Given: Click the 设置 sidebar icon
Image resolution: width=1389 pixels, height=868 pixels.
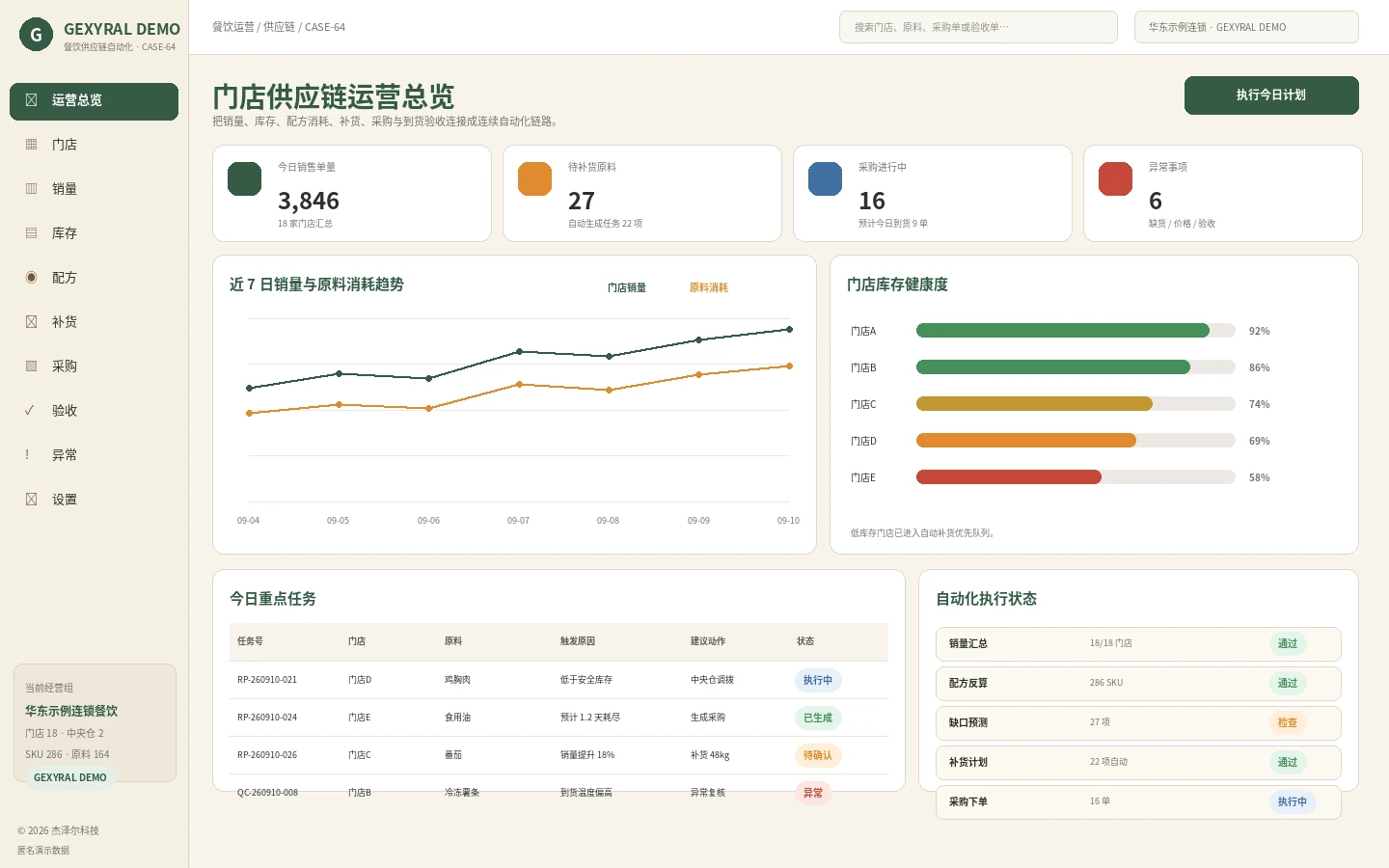Looking at the screenshot, I should (x=31, y=500).
